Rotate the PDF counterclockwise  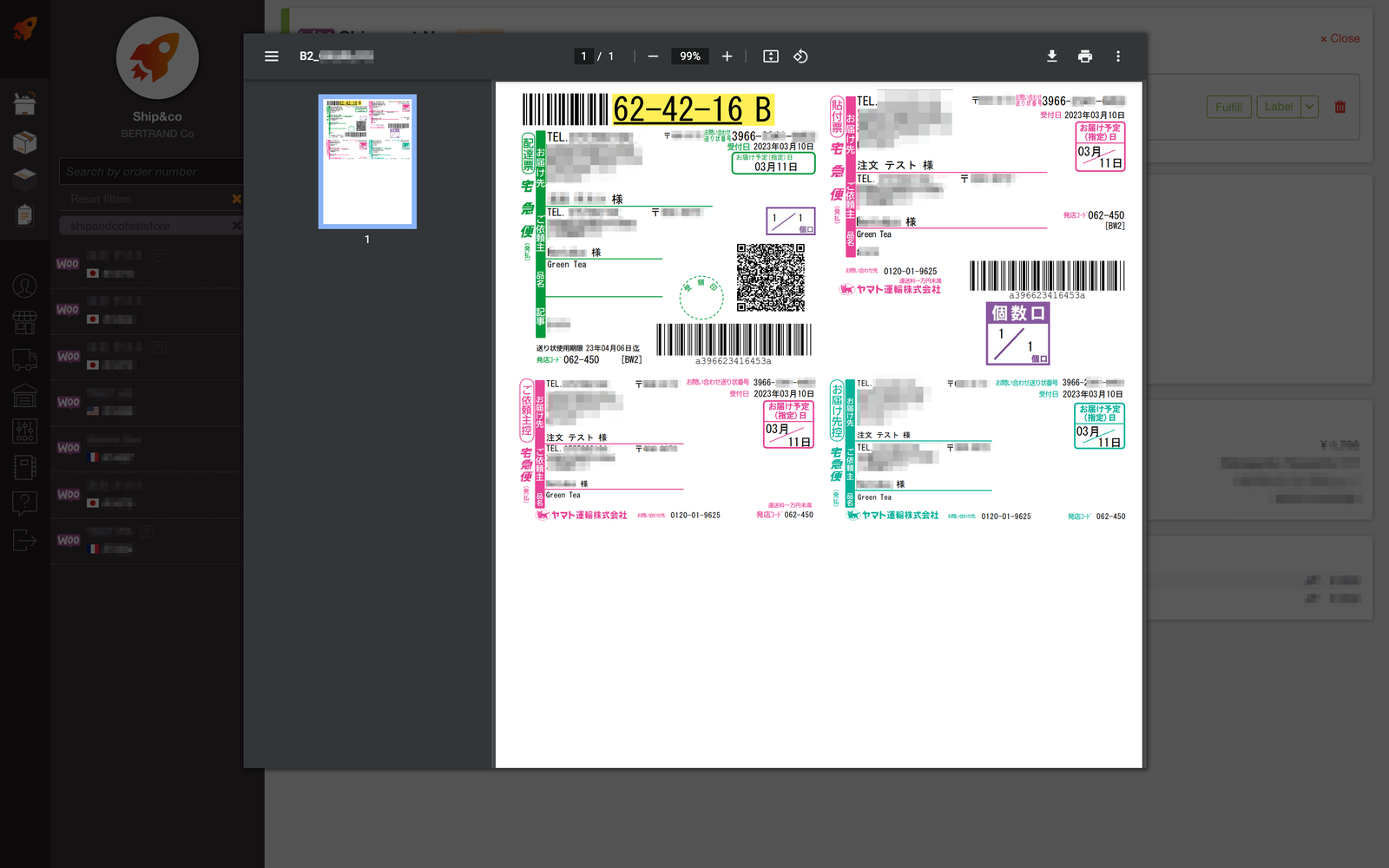point(800,56)
